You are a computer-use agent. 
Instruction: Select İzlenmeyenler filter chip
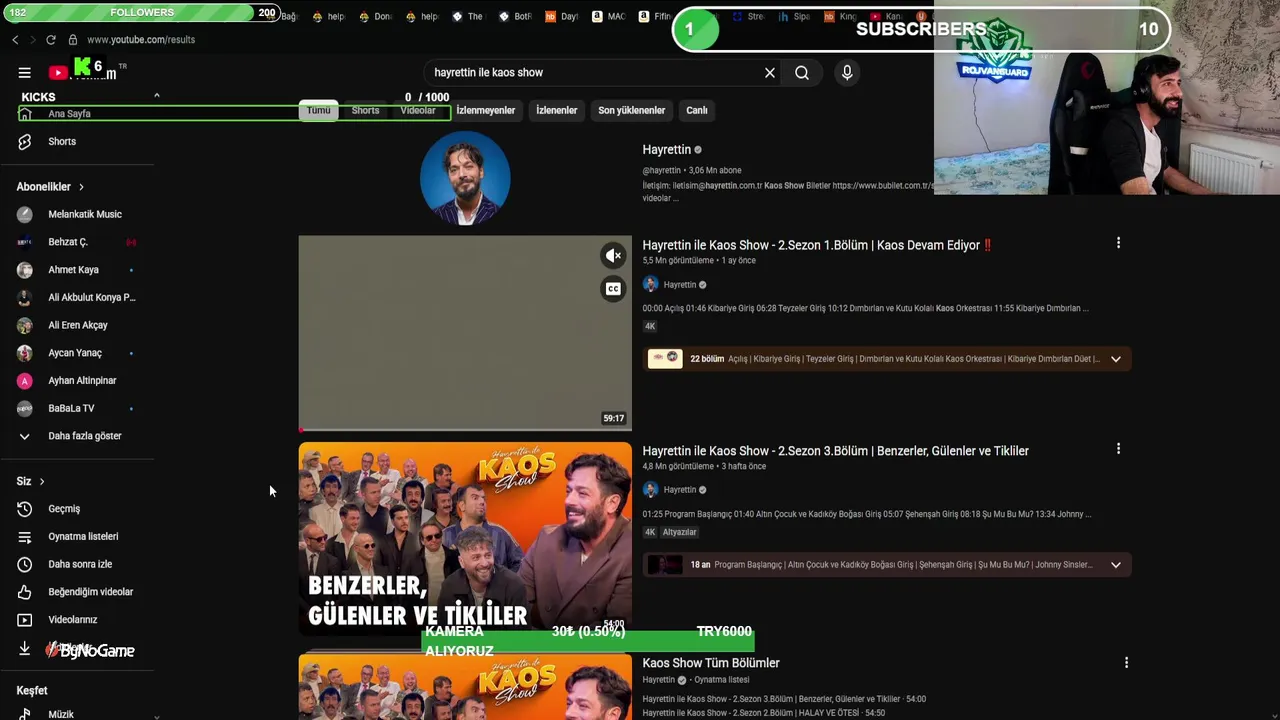pyautogui.click(x=486, y=110)
